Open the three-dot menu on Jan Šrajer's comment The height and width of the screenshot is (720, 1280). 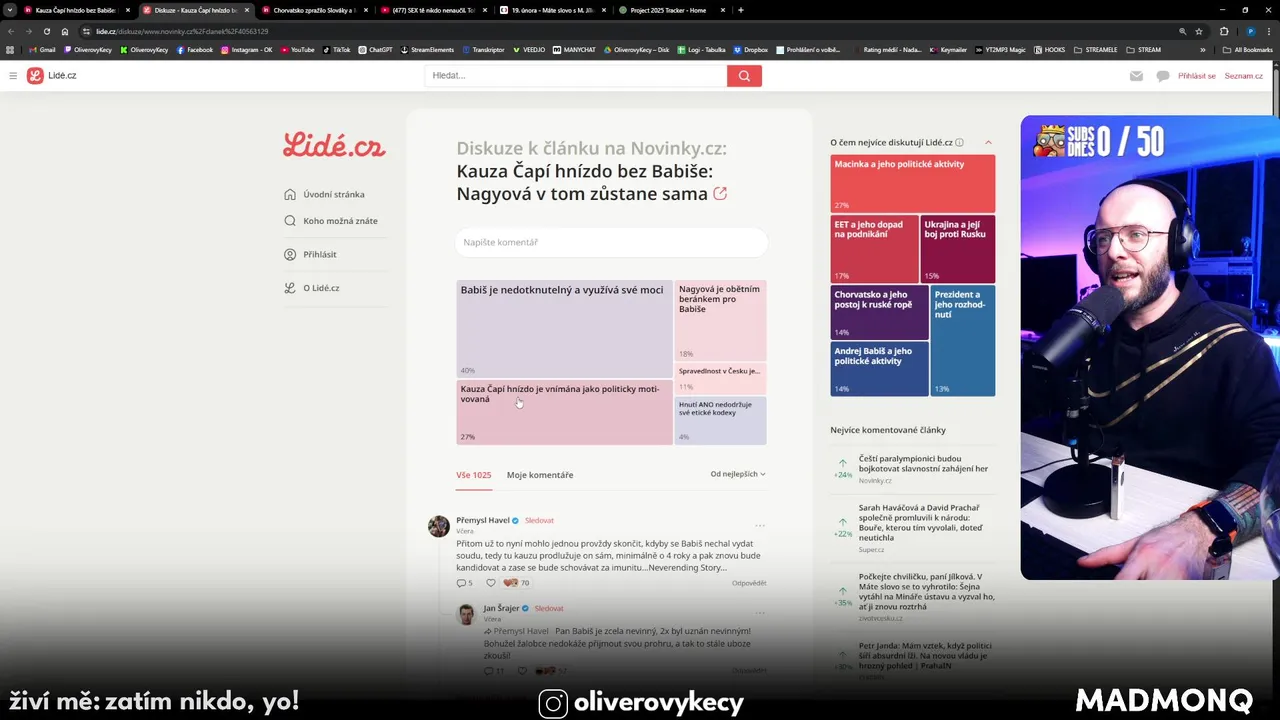click(760, 613)
